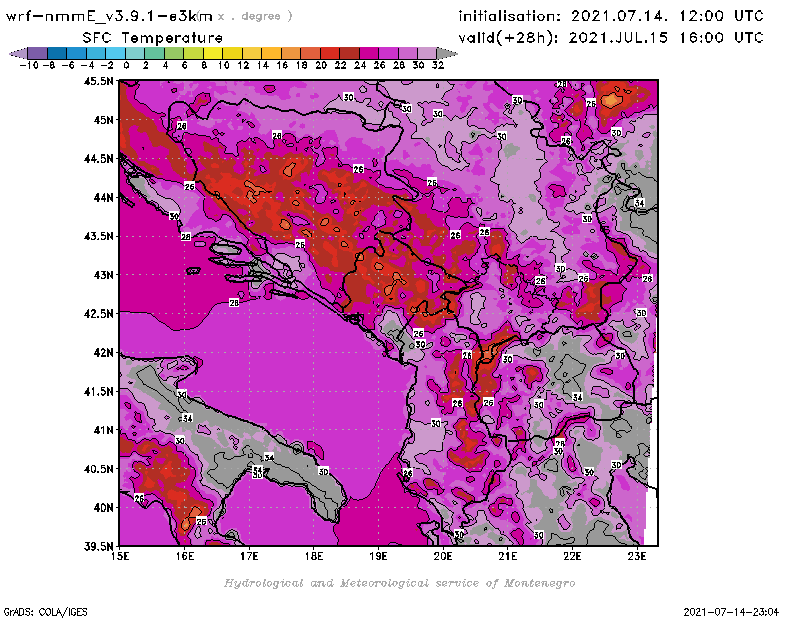Click the 'x . degree )' unit text
This screenshot has width=800, height=618.
[255, 16]
